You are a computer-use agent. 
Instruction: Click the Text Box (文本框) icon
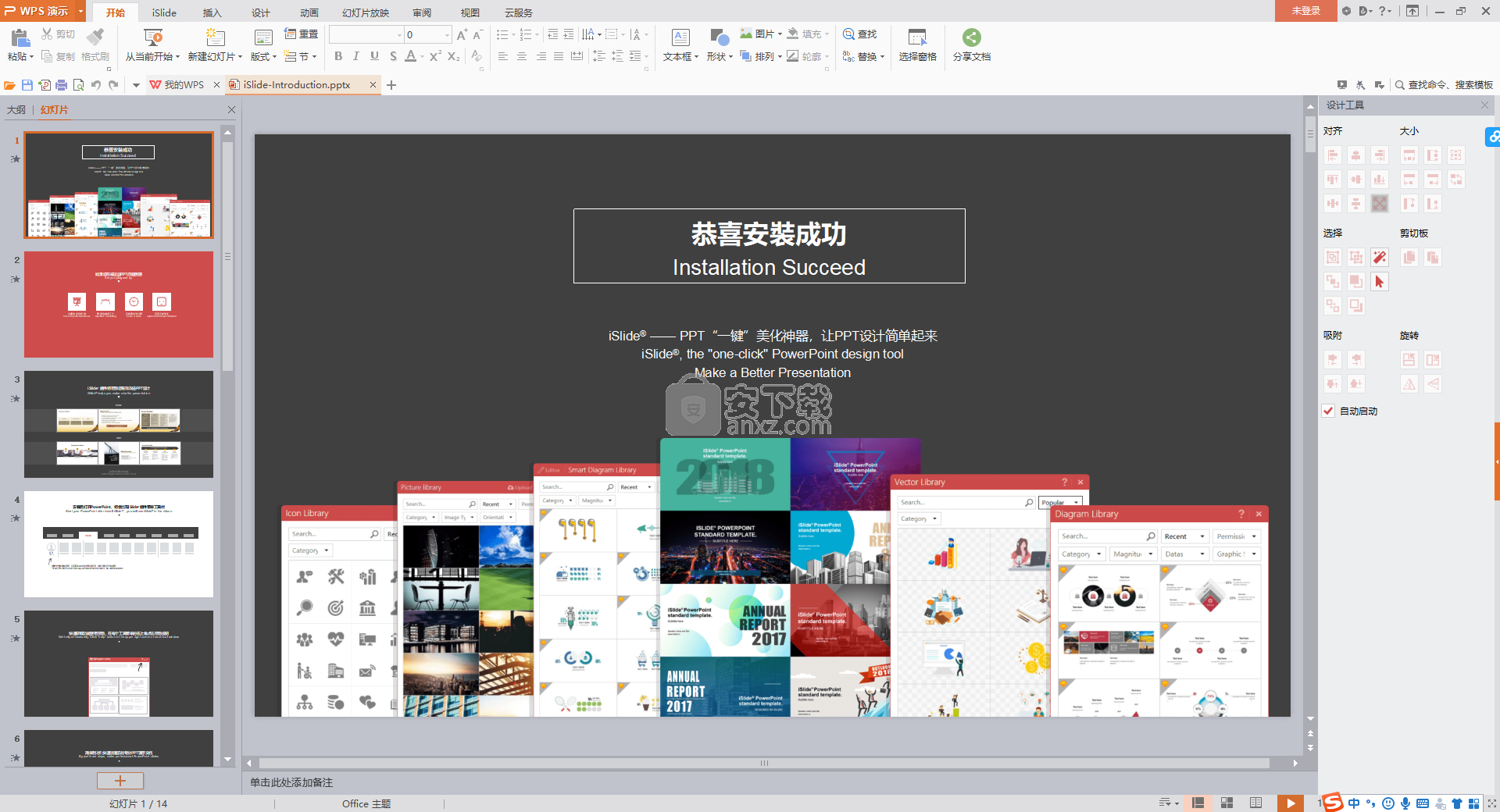(680, 37)
